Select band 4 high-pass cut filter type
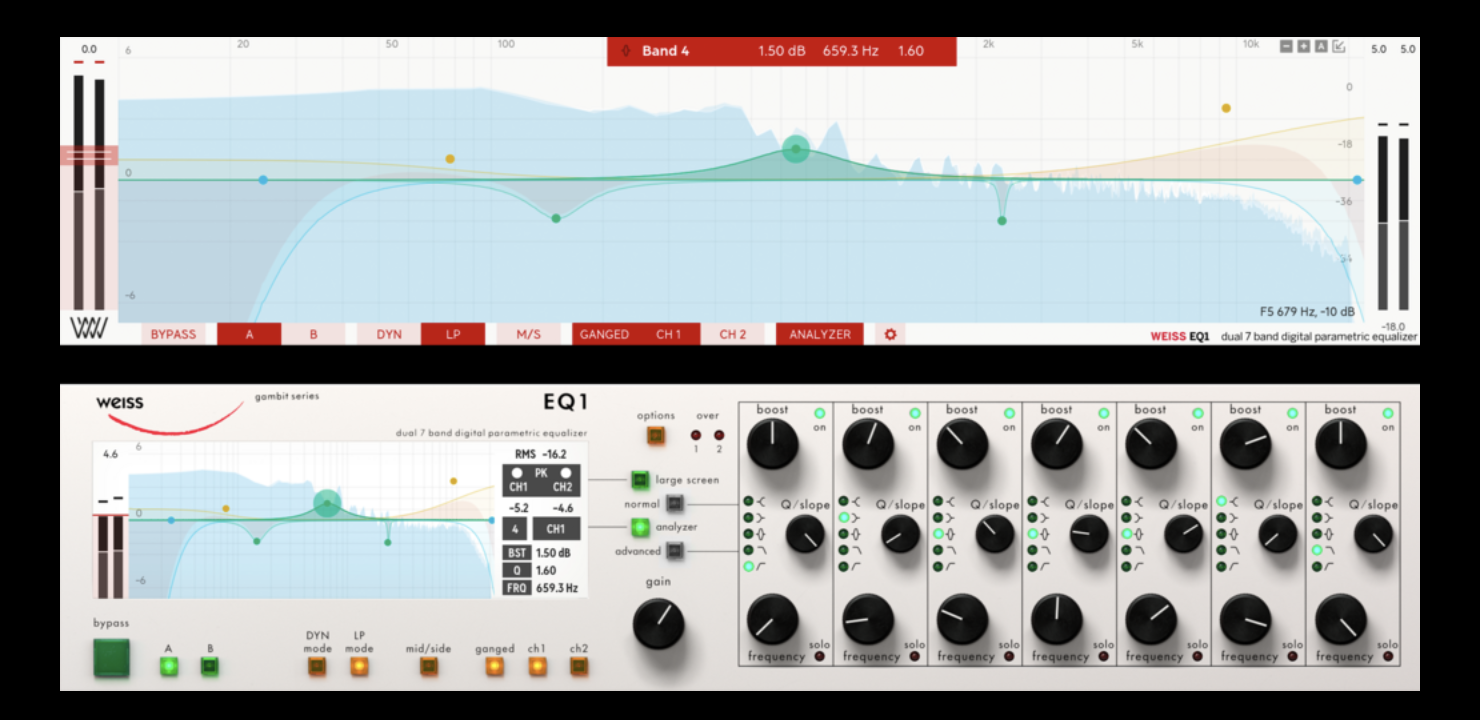Image resolution: width=1480 pixels, height=720 pixels. (x=1032, y=567)
